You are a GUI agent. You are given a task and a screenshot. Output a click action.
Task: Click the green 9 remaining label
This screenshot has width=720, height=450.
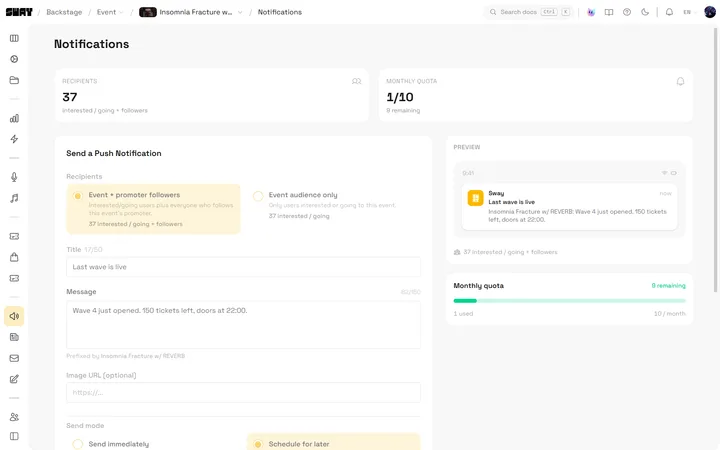tap(668, 286)
